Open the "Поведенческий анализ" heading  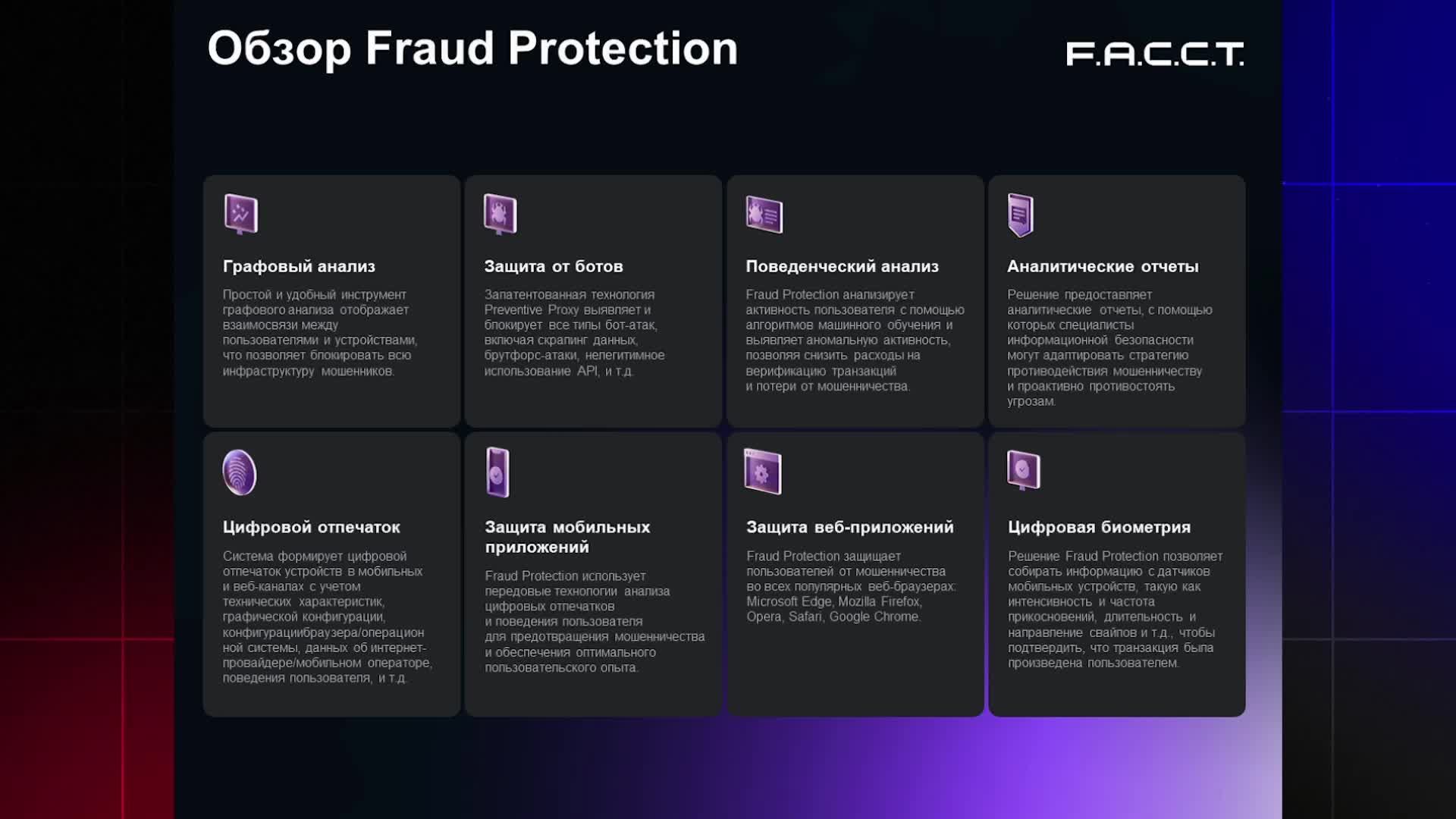pos(842,266)
